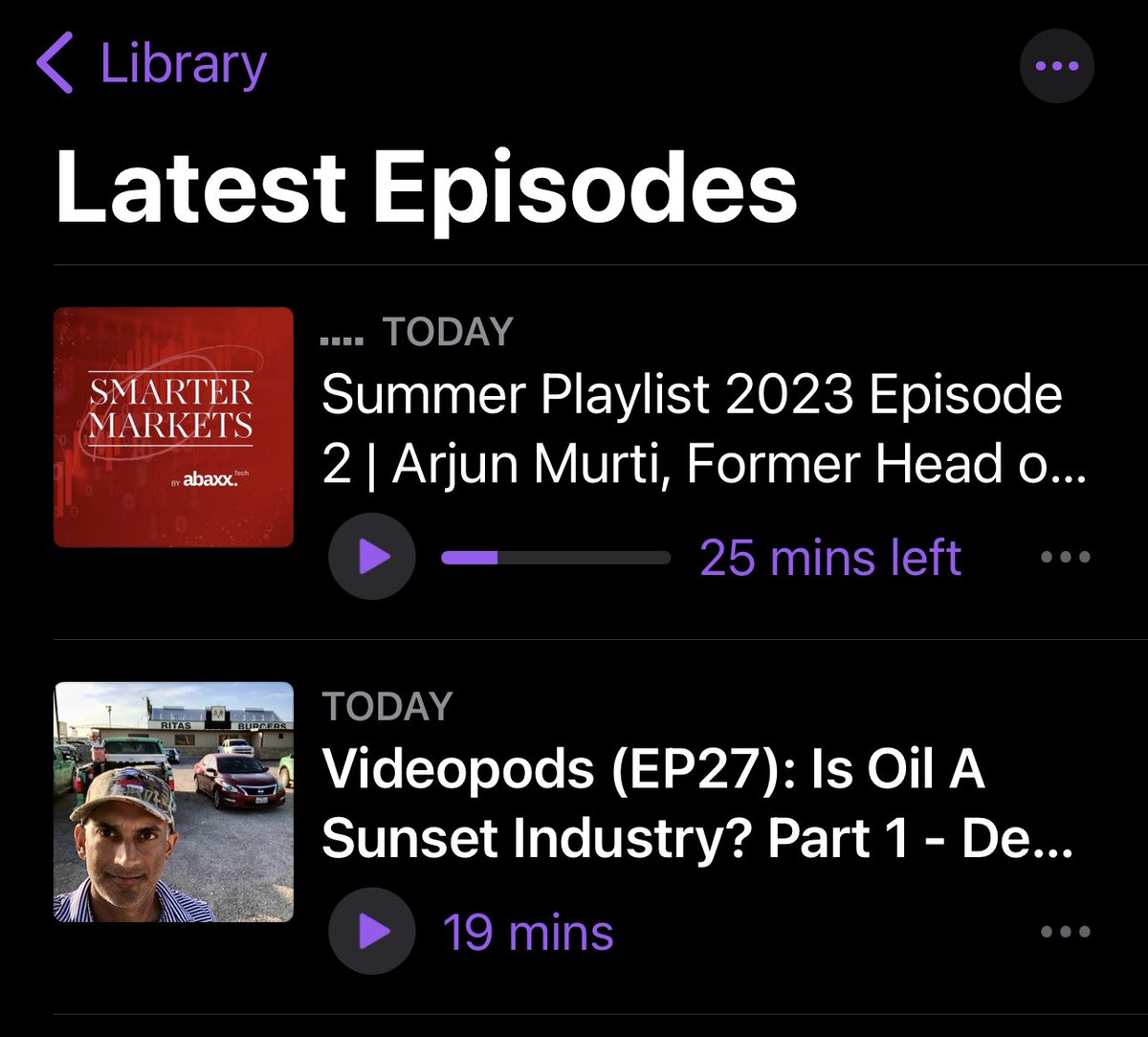The width and height of the screenshot is (1148, 1037).
Task: Open 'Videopods (EP27): Is Oil A Sunset' title
Action: coord(697,805)
